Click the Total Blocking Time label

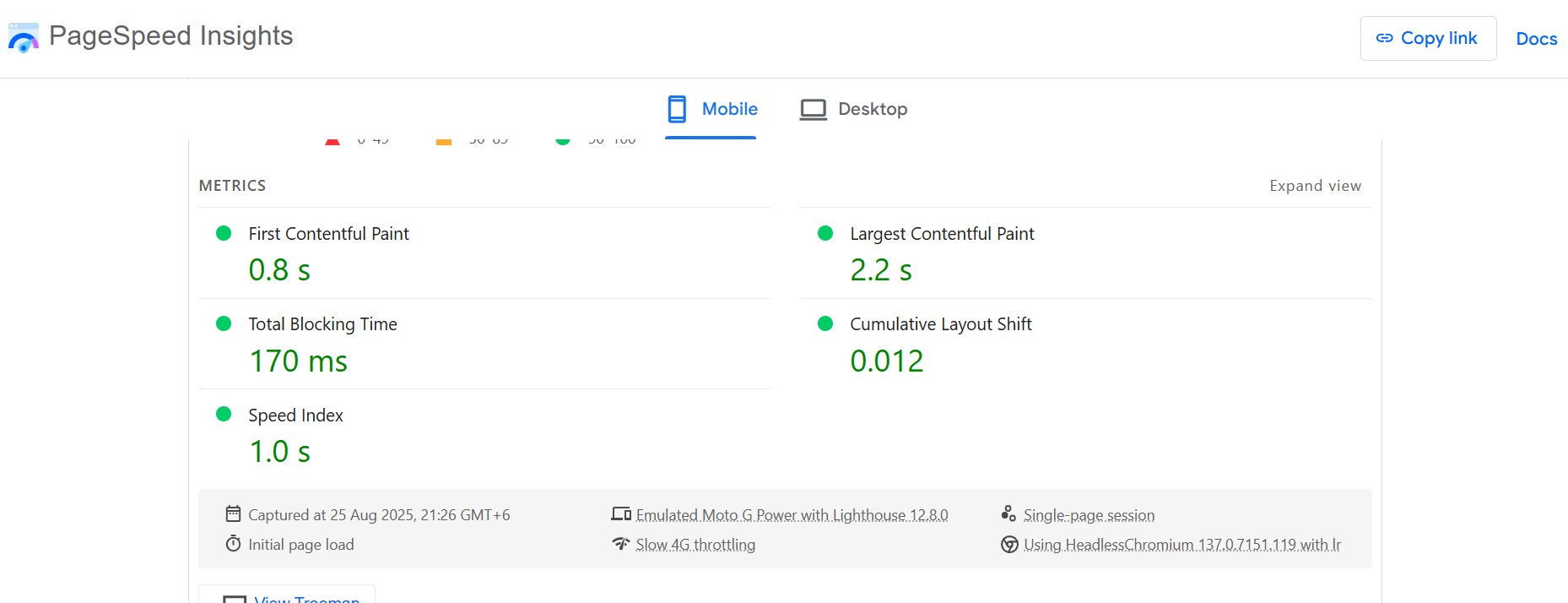coord(322,324)
